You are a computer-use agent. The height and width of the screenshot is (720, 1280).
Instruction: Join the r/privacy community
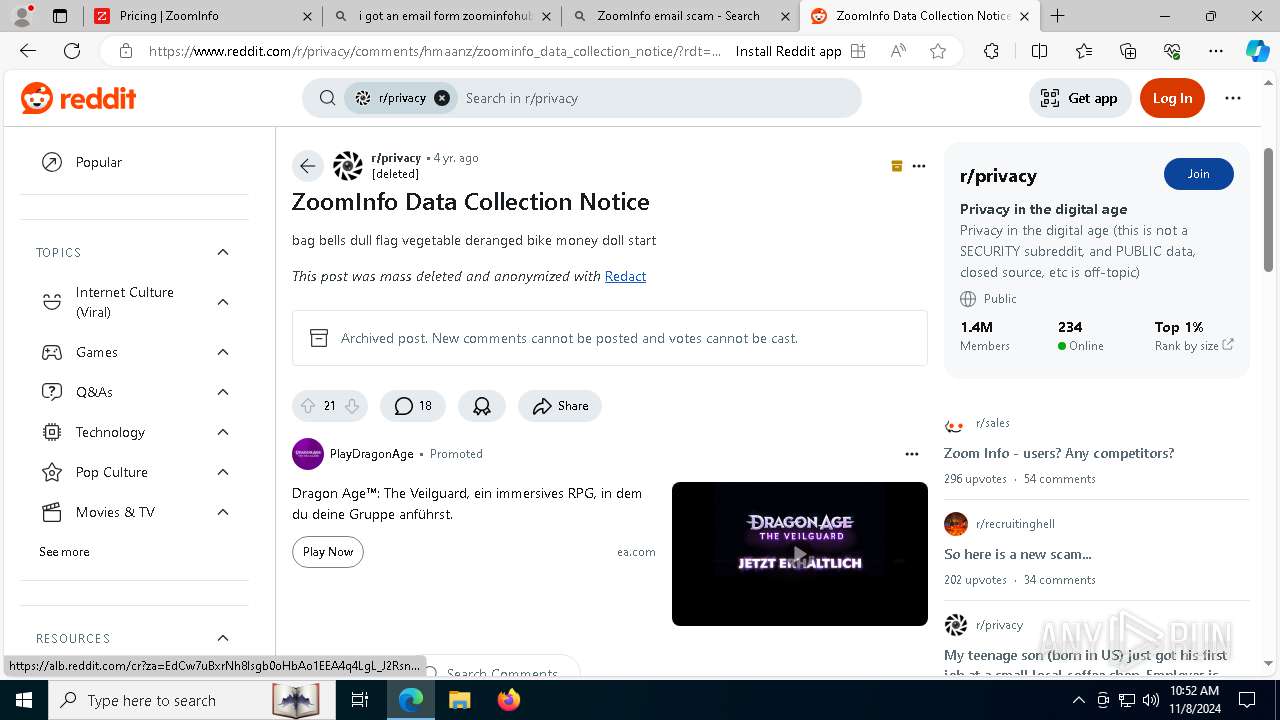pyautogui.click(x=1199, y=174)
